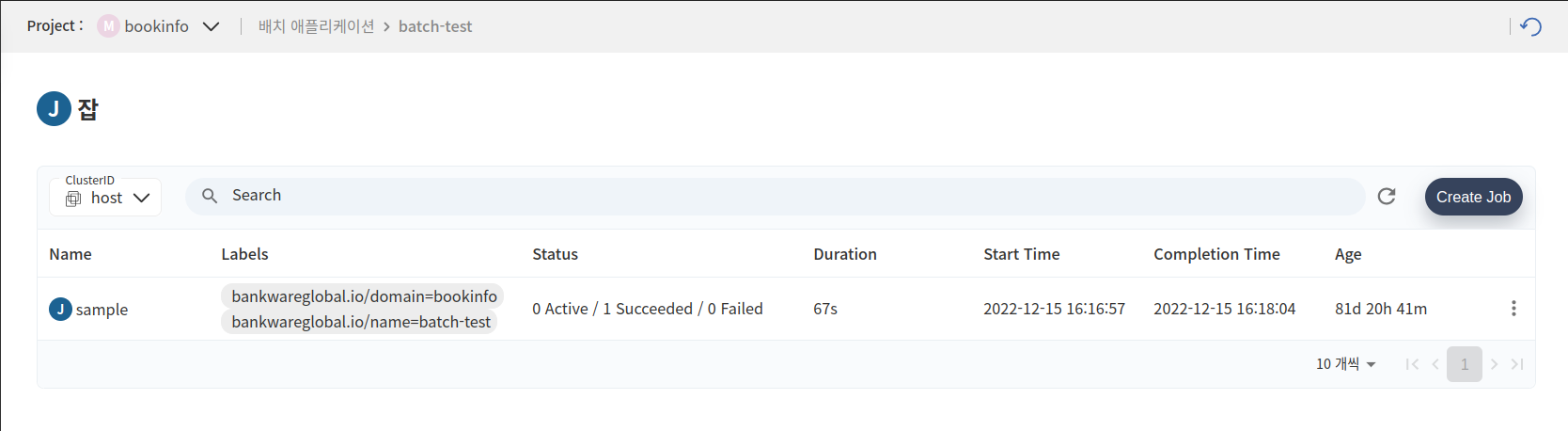Image resolution: width=1568 pixels, height=431 pixels.
Task: Open the sample job link
Action: pyautogui.click(x=102, y=310)
